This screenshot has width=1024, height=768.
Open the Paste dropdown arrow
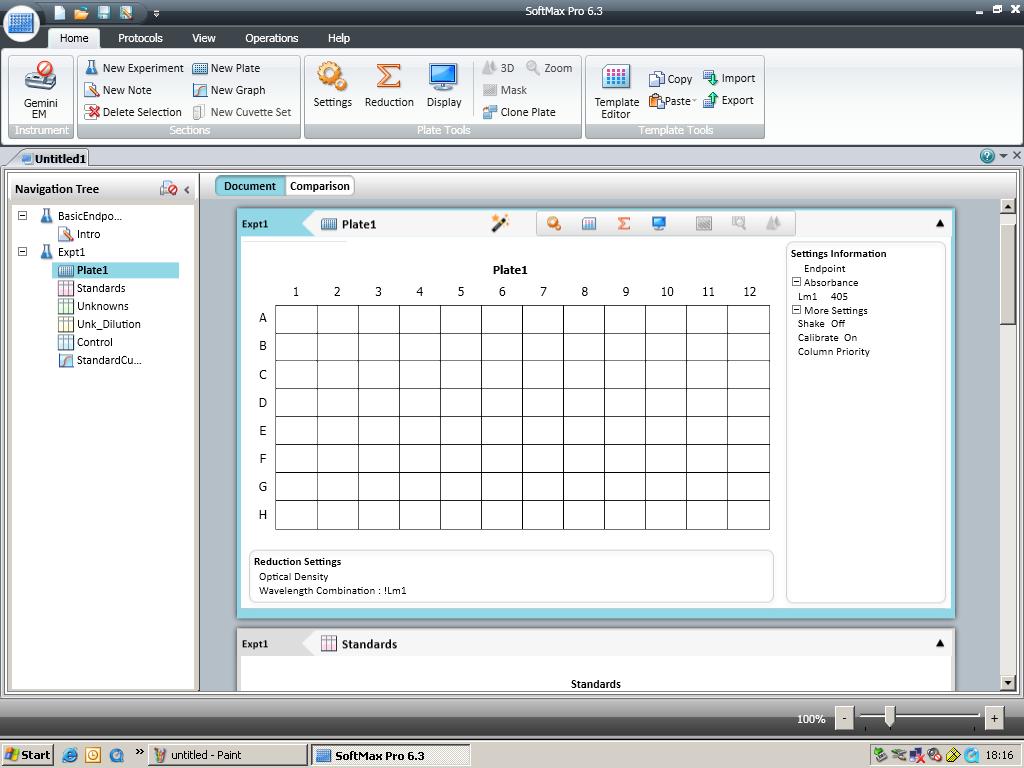[694, 101]
